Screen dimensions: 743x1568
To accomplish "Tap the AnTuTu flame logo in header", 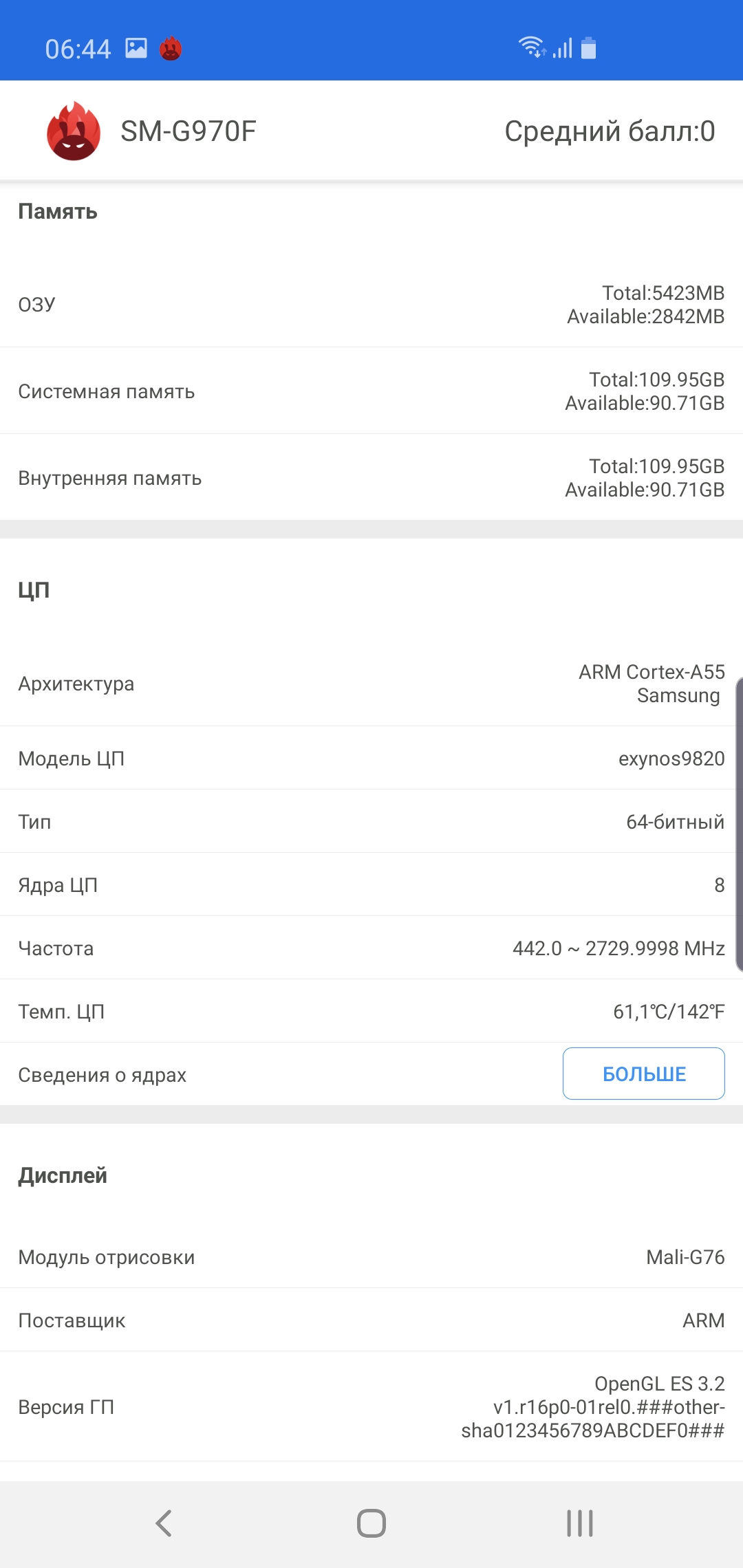I will (74, 131).
